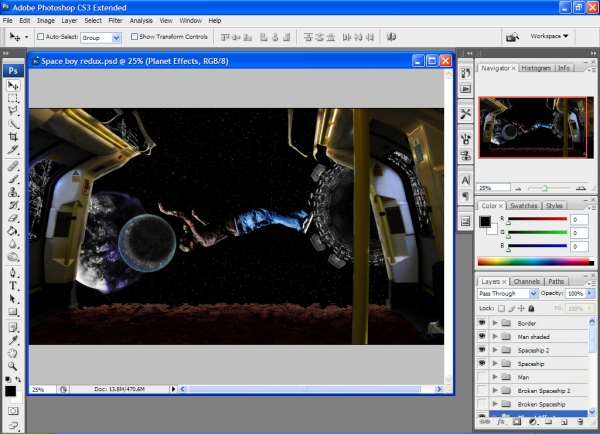The height and width of the screenshot is (434, 600).
Task: Select the Blur tool
Action: click(13, 244)
